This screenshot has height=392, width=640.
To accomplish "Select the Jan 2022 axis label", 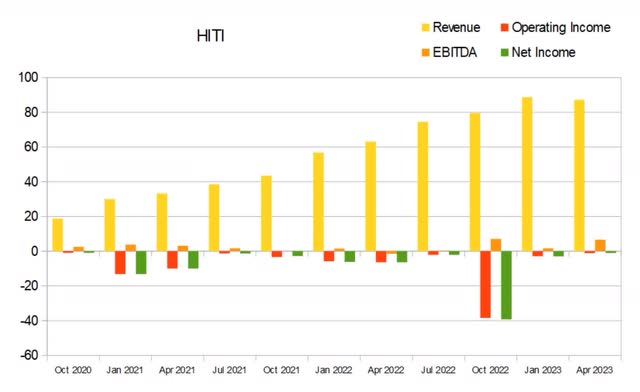I will 333,370.
